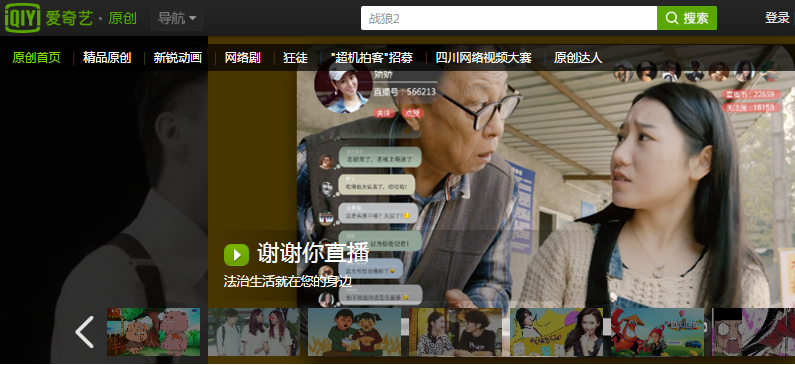Image resolution: width=795 pixels, height=365 pixels.
Task: Select the 原创首页 tab
Action: coord(37,58)
